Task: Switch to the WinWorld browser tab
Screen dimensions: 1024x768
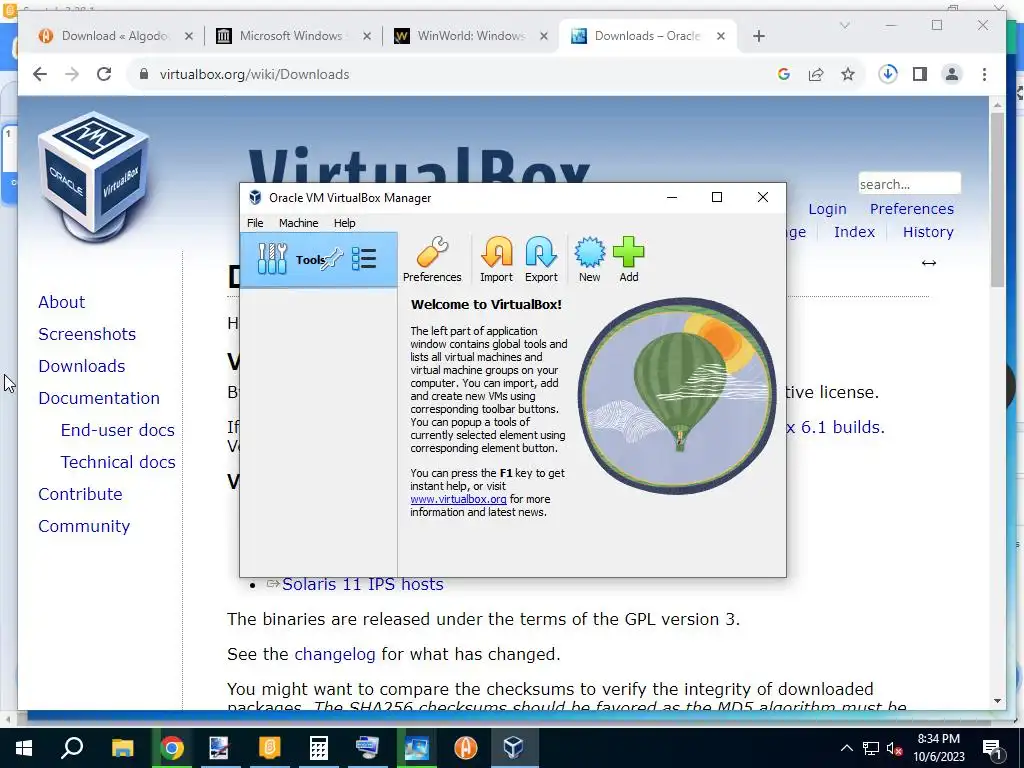Action: pyautogui.click(x=472, y=36)
